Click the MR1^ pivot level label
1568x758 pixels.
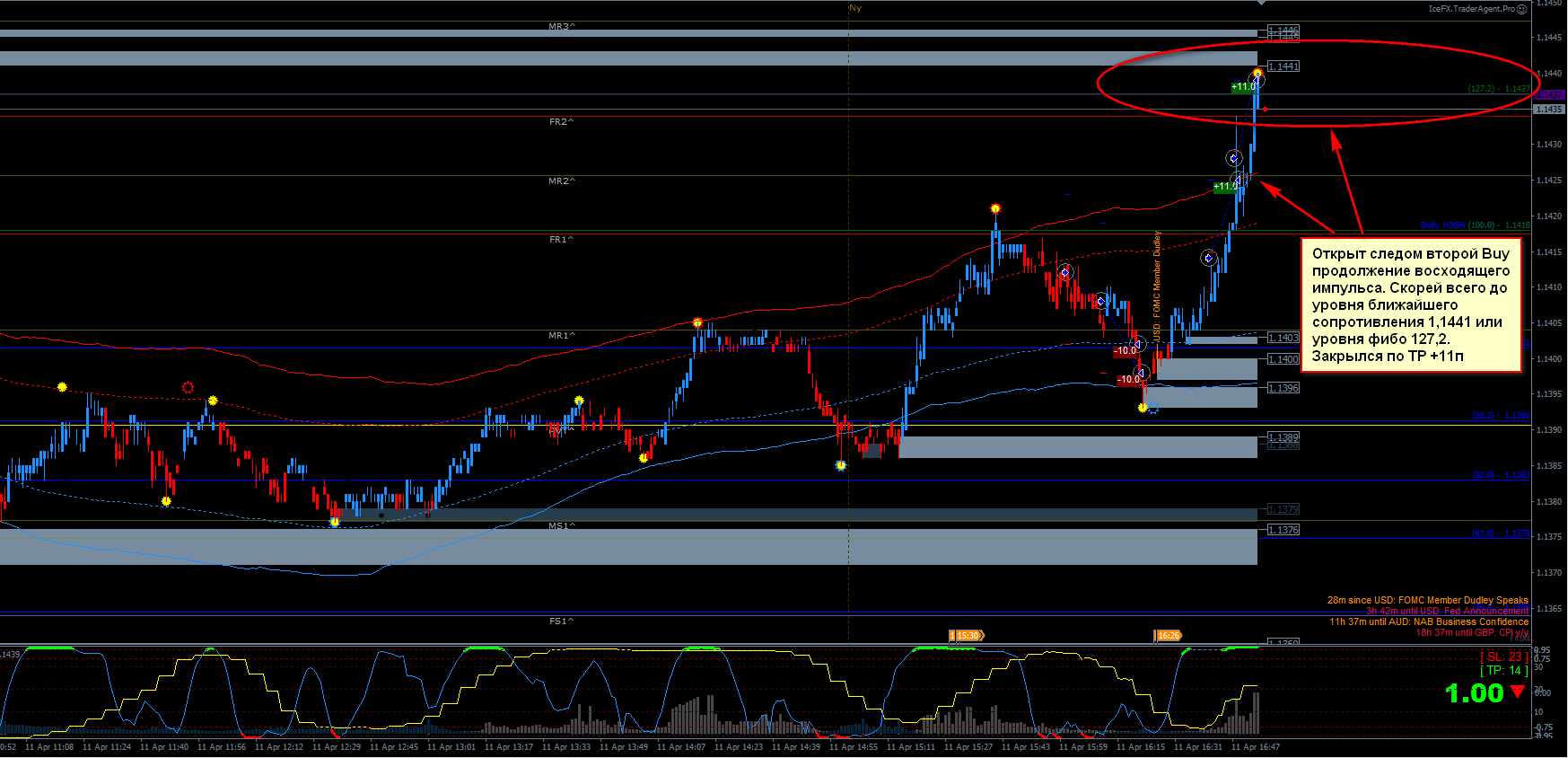pos(562,335)
